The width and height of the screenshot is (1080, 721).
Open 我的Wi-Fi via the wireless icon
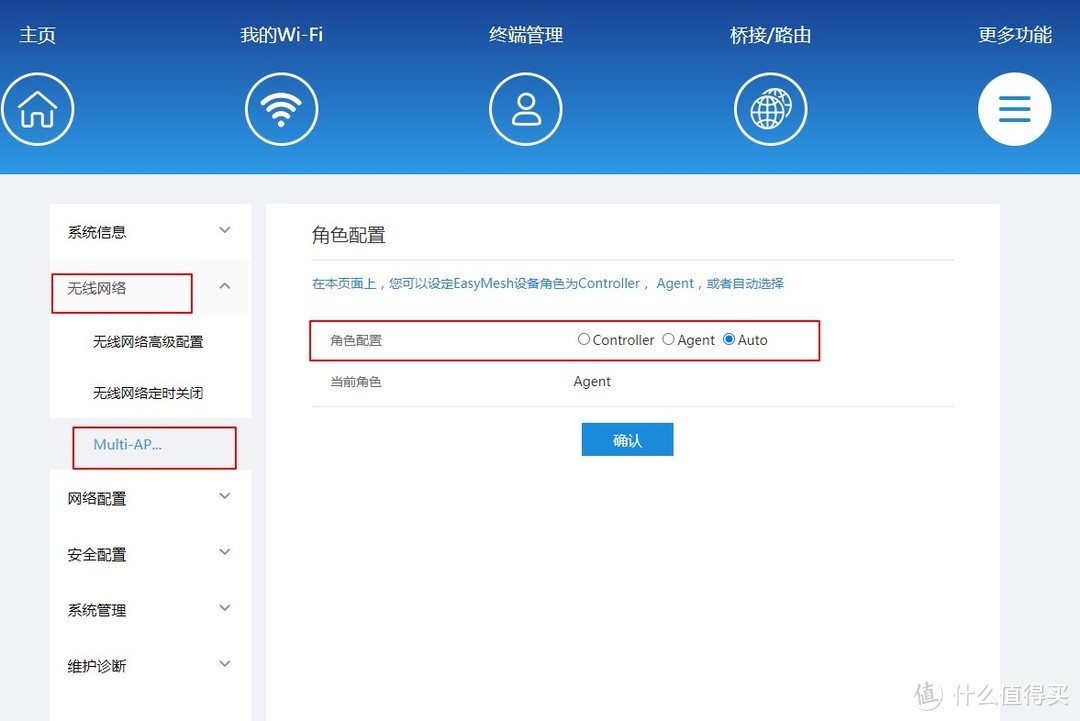pyautogui.click(x=281, y=109)
